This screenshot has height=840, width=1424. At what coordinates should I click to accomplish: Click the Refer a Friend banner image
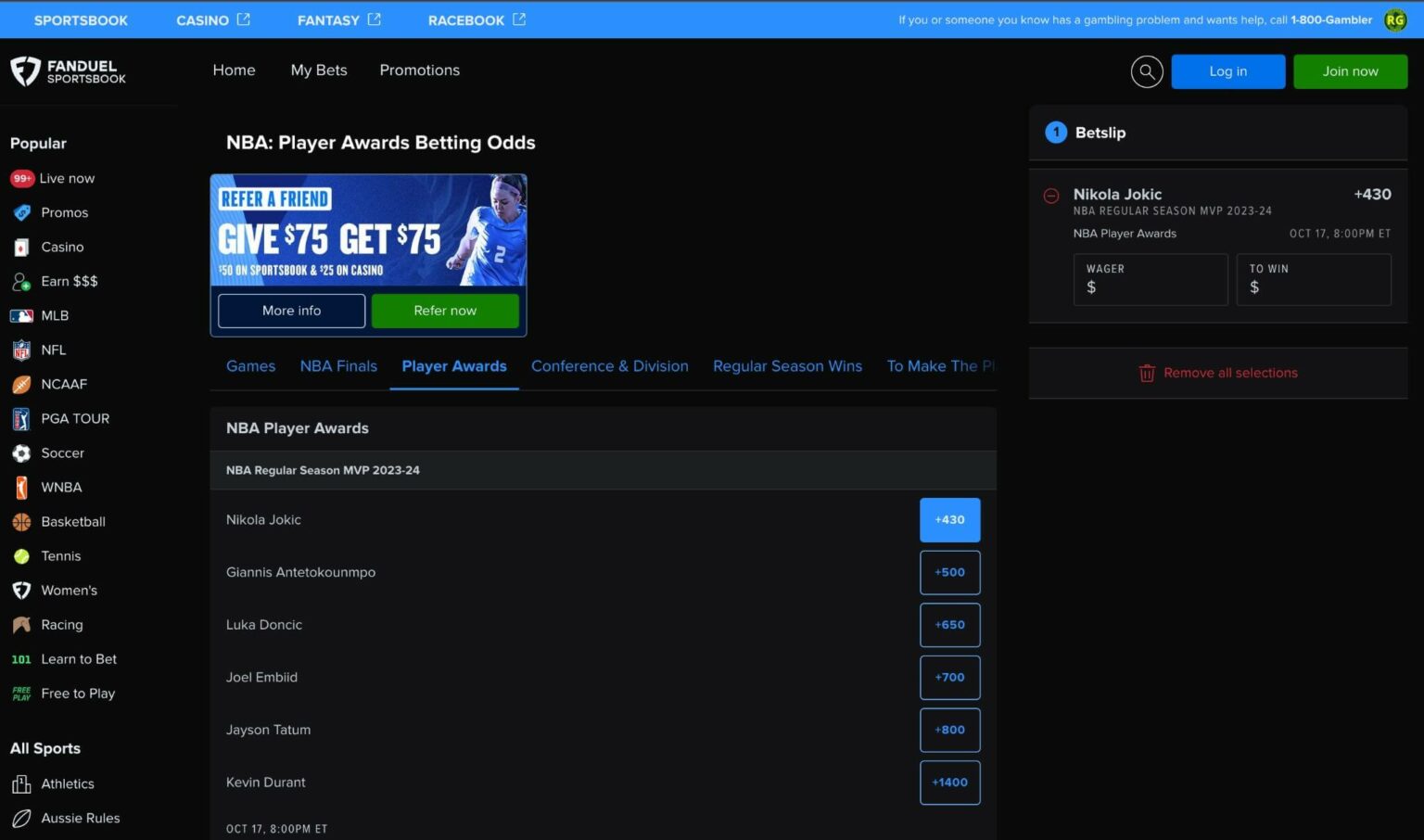[x=368, y=230]
